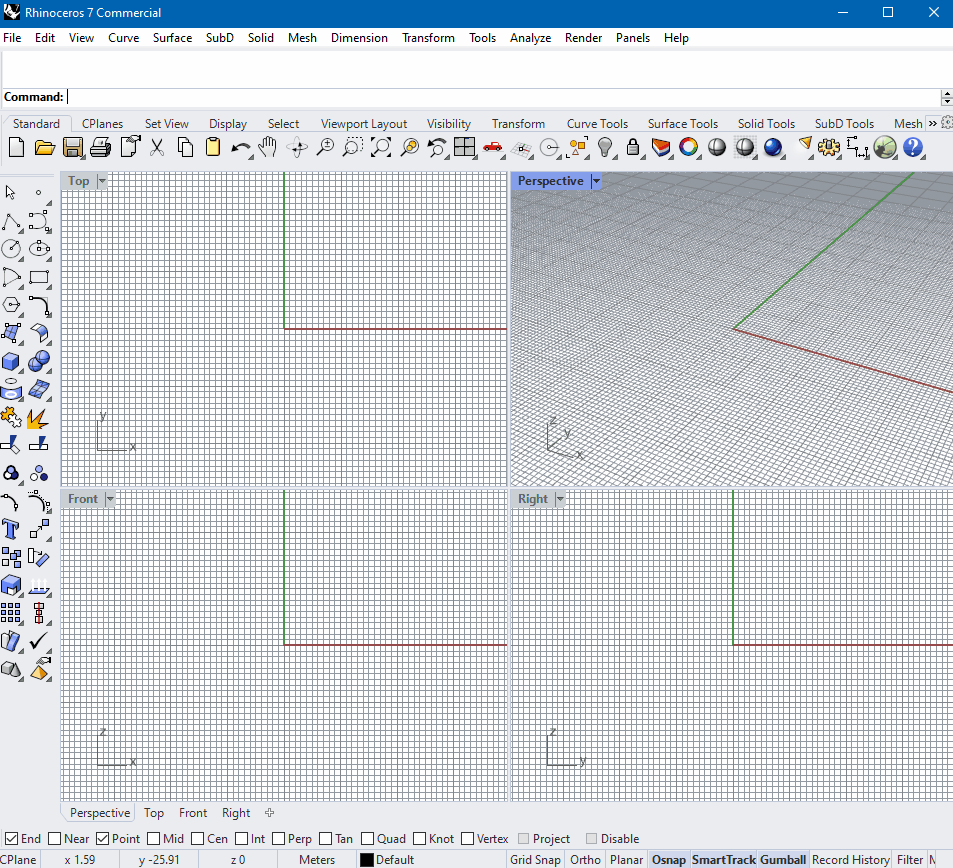This screenshot has height=868, width=953.
Task: Toggle Ortho mode in the status bar
Action: (x=585, y=859)
